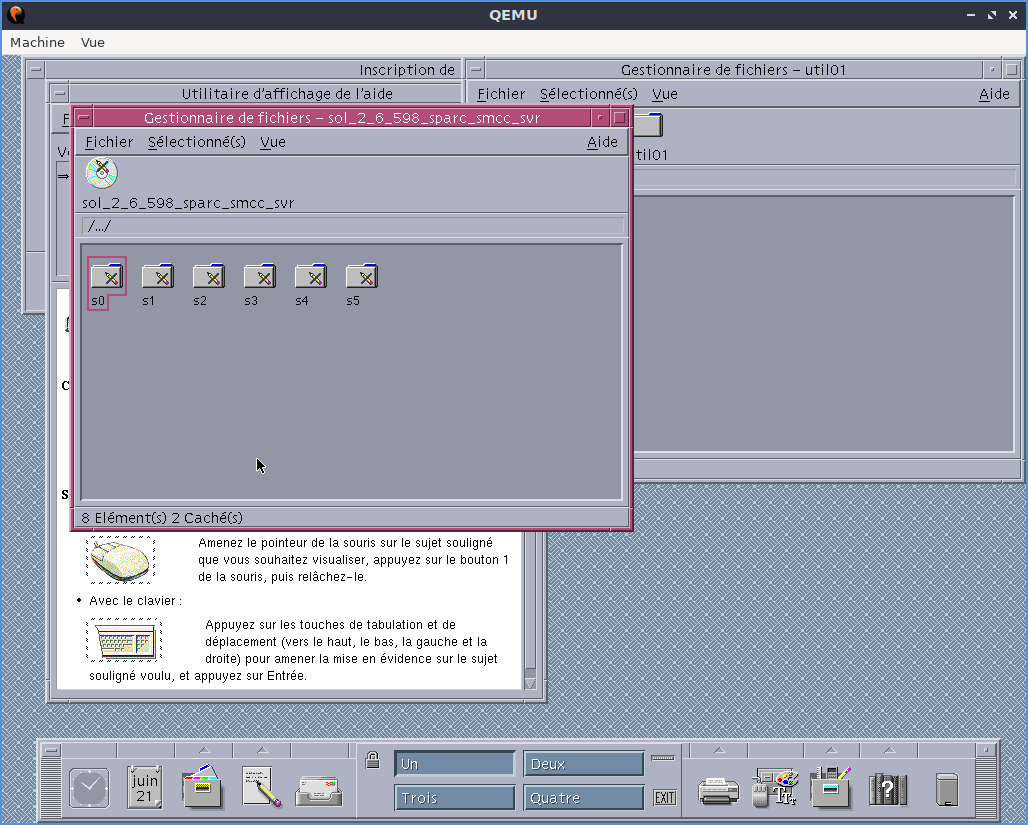Click the keyboard illustration in help viewer
The height and width of the screenshot is (825, 1028).
(124, 640)
